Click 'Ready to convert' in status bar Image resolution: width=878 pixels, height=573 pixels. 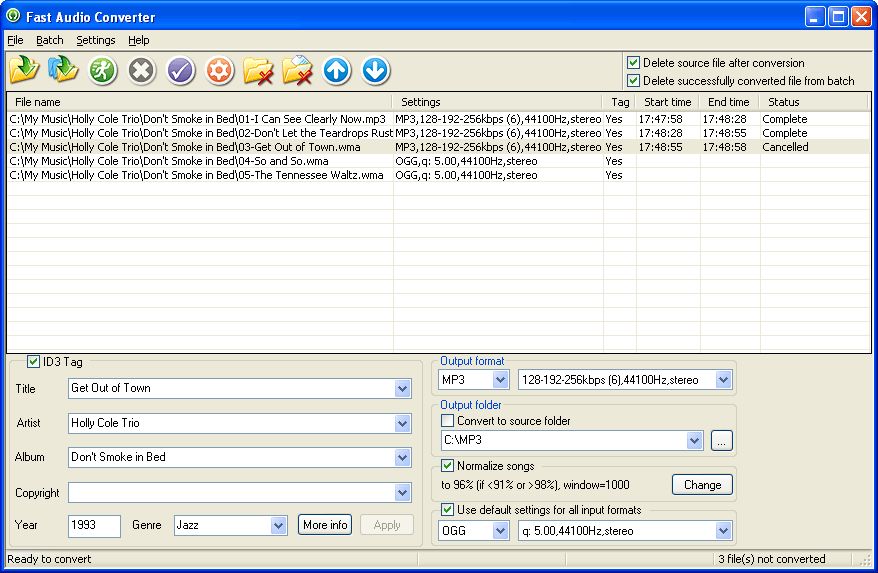pyautogui.click(x=49, y=558)
